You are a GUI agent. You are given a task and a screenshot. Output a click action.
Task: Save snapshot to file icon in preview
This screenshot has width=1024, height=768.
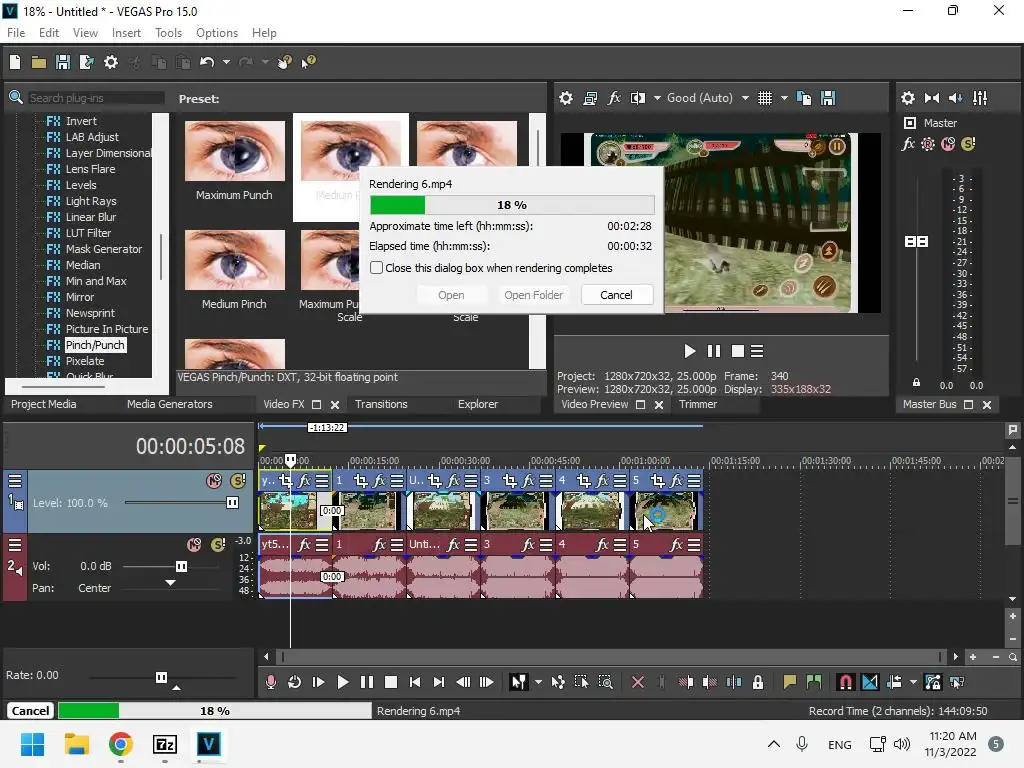(828, 98)
